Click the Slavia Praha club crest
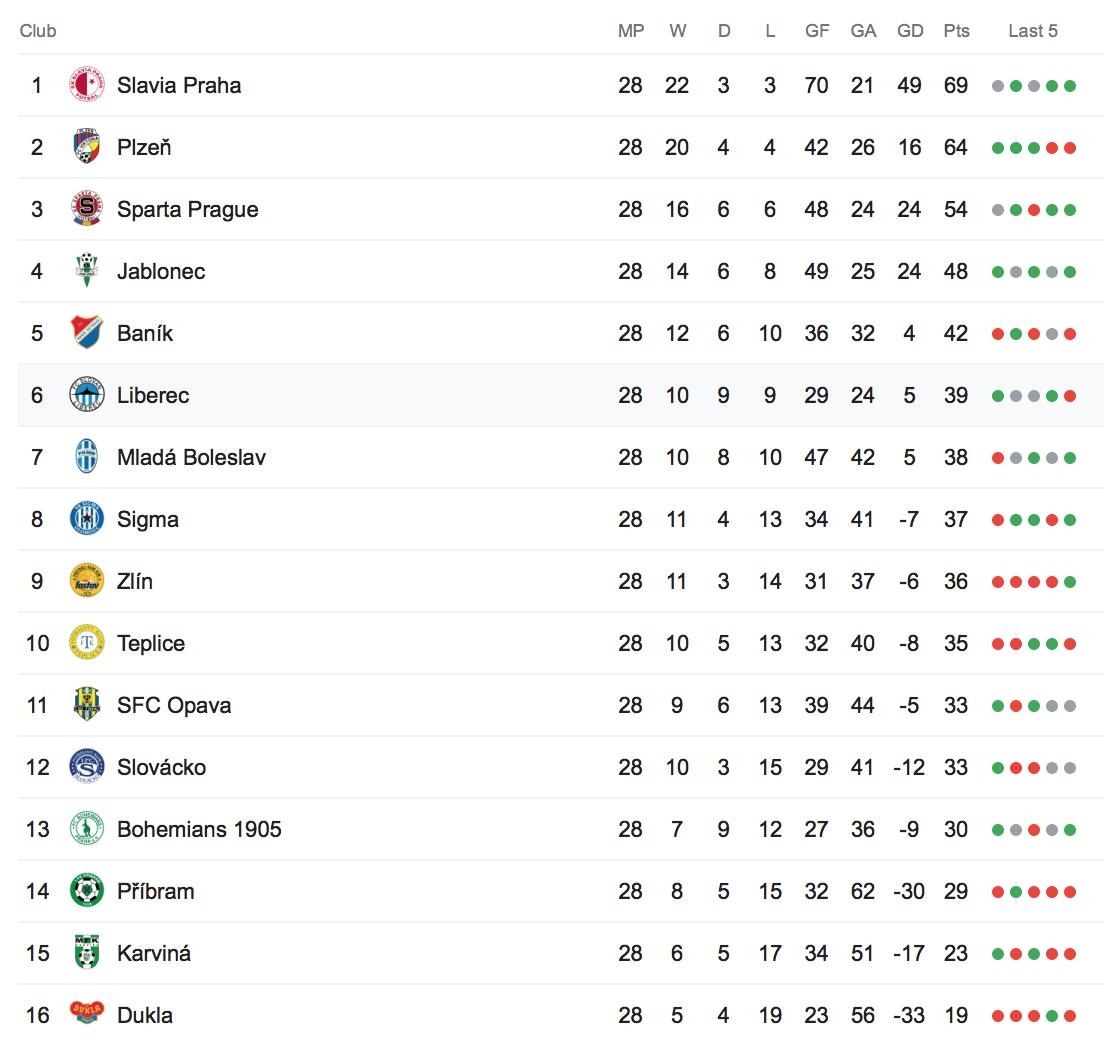This screenshot has width=1104, height=1064. click(87, 85)
